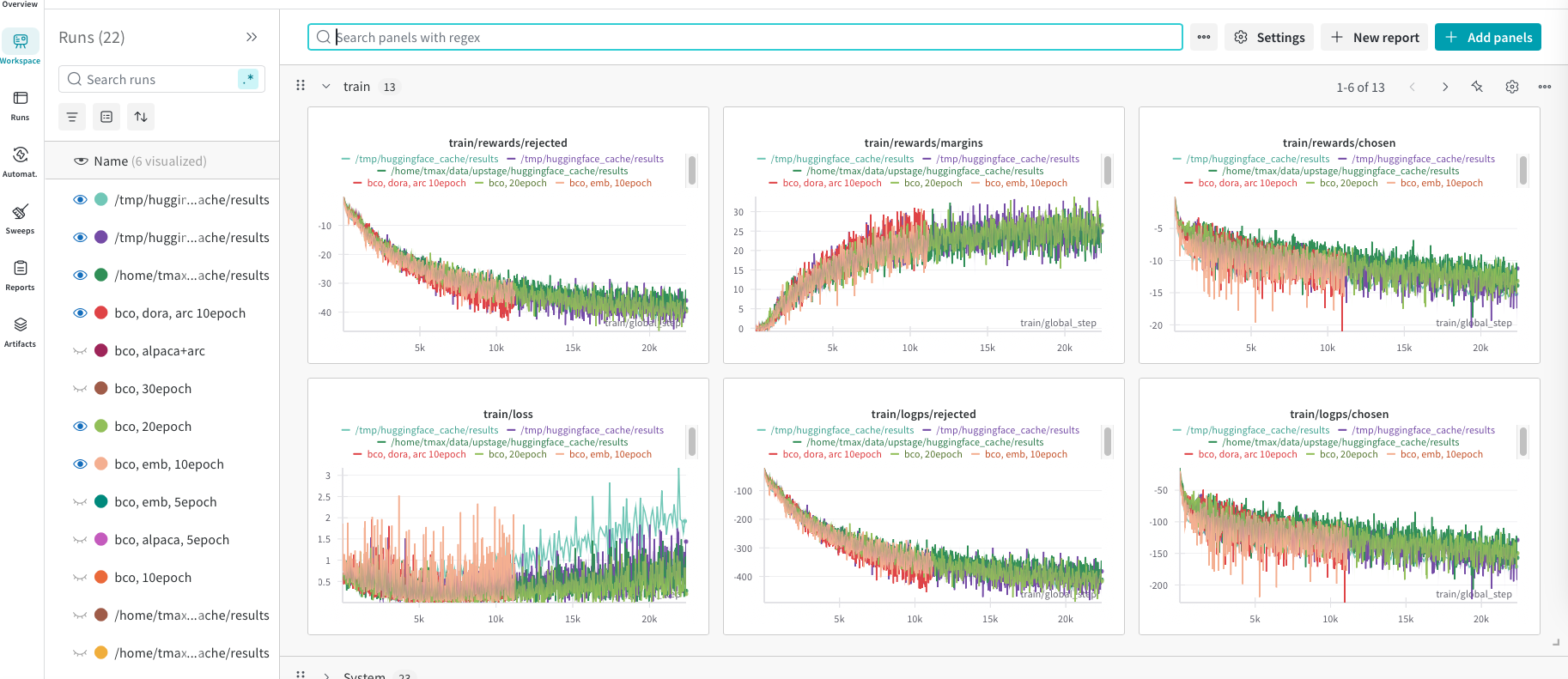Open the Runs tab in left navigation

21,105
